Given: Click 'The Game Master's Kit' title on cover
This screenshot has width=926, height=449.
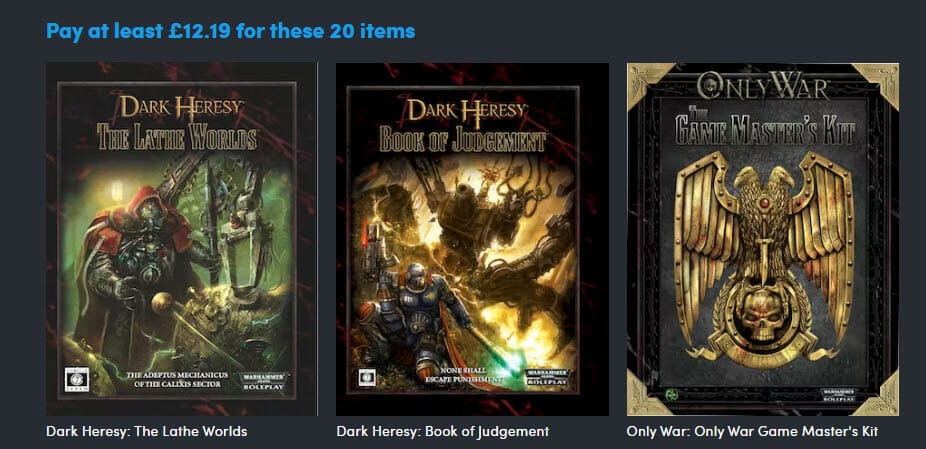Looking at the screenshot, I should (765, 128).
